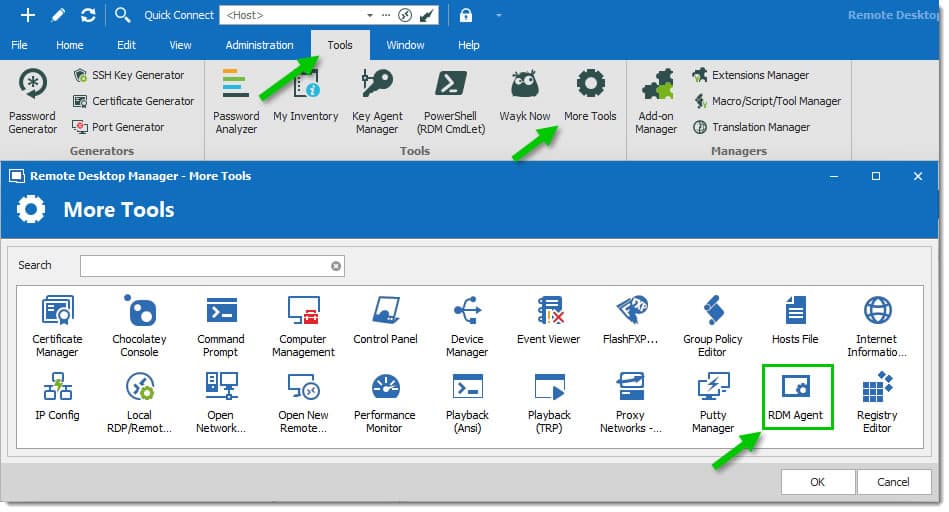Open the RDM Agent tool
Image resolution: width=949 pixels, height=512 pixels.
[797, 397]
